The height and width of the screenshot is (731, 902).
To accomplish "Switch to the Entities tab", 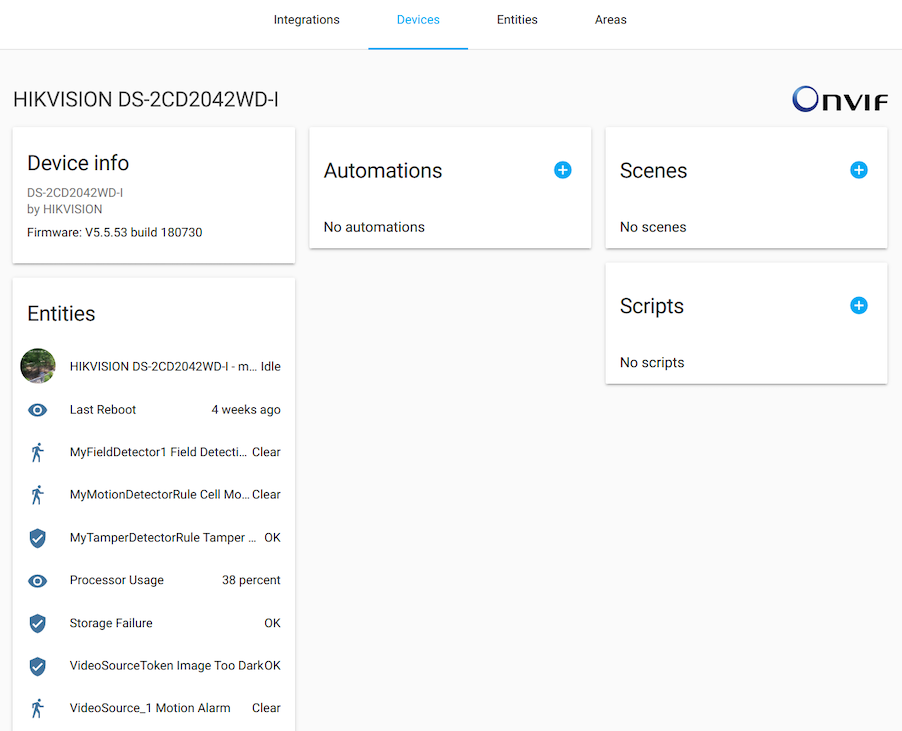I will pyautogui.click(x=517, y=19).
